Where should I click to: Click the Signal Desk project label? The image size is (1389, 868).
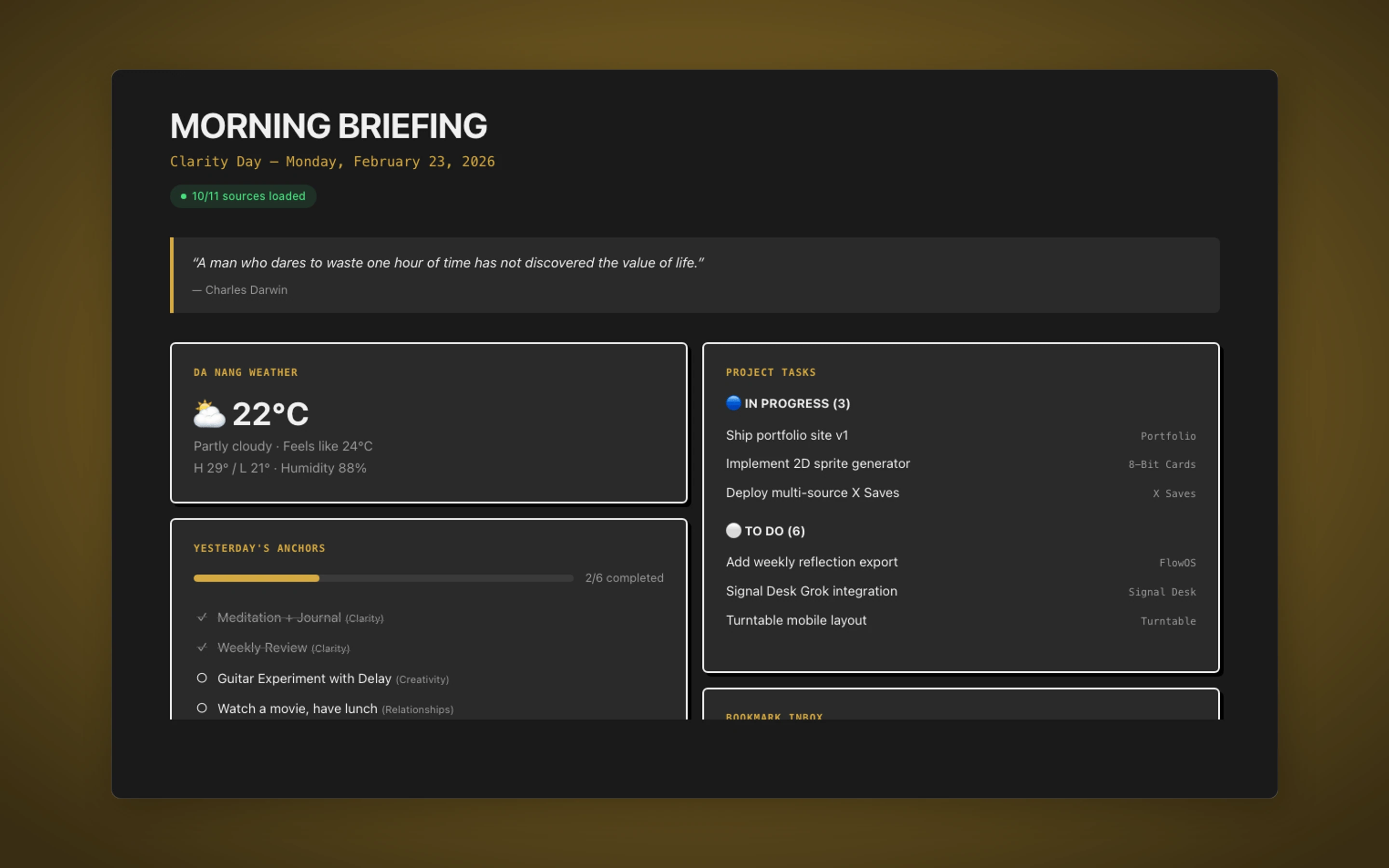click(x=1162, y=591)
